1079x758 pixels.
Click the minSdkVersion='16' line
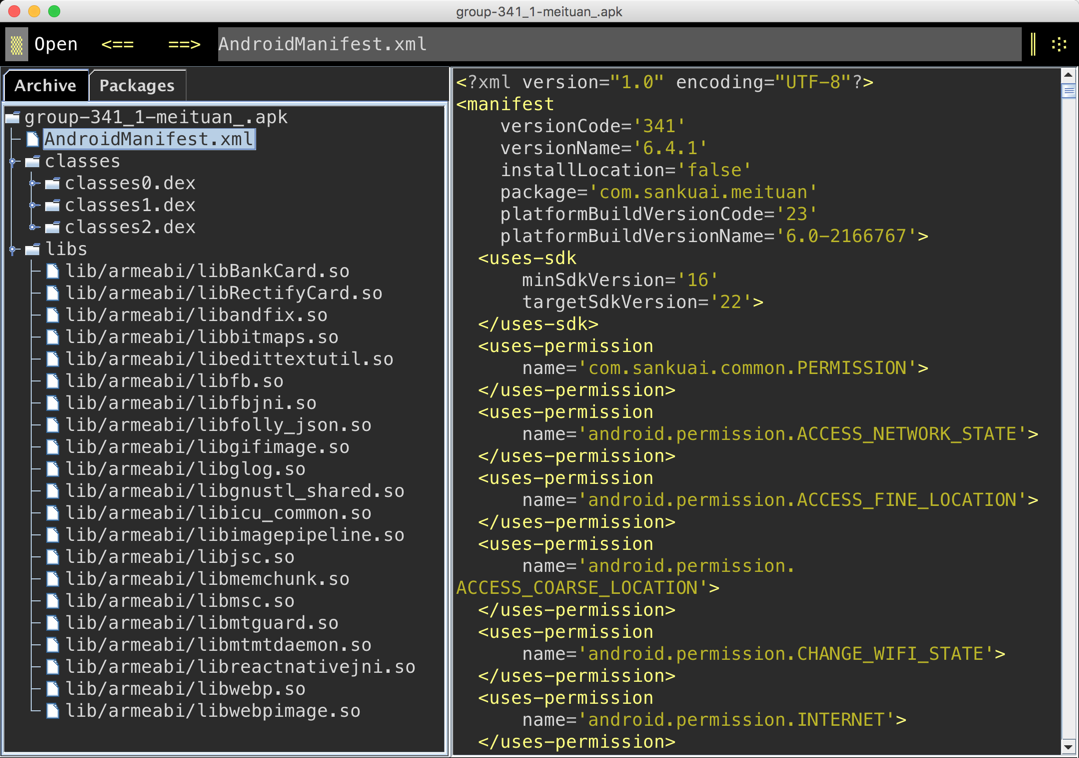tap(619, 280)
